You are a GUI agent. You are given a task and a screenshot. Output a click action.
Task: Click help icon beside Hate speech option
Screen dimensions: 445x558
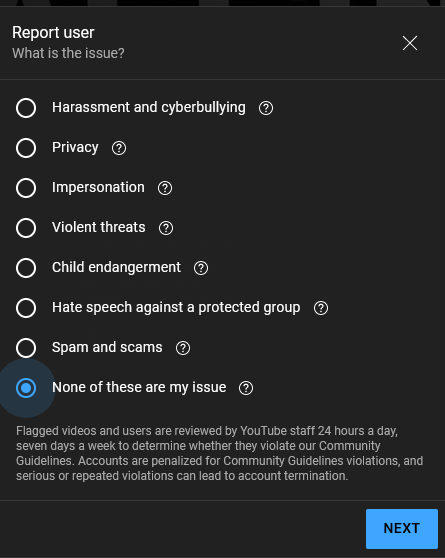pos(321,308)
